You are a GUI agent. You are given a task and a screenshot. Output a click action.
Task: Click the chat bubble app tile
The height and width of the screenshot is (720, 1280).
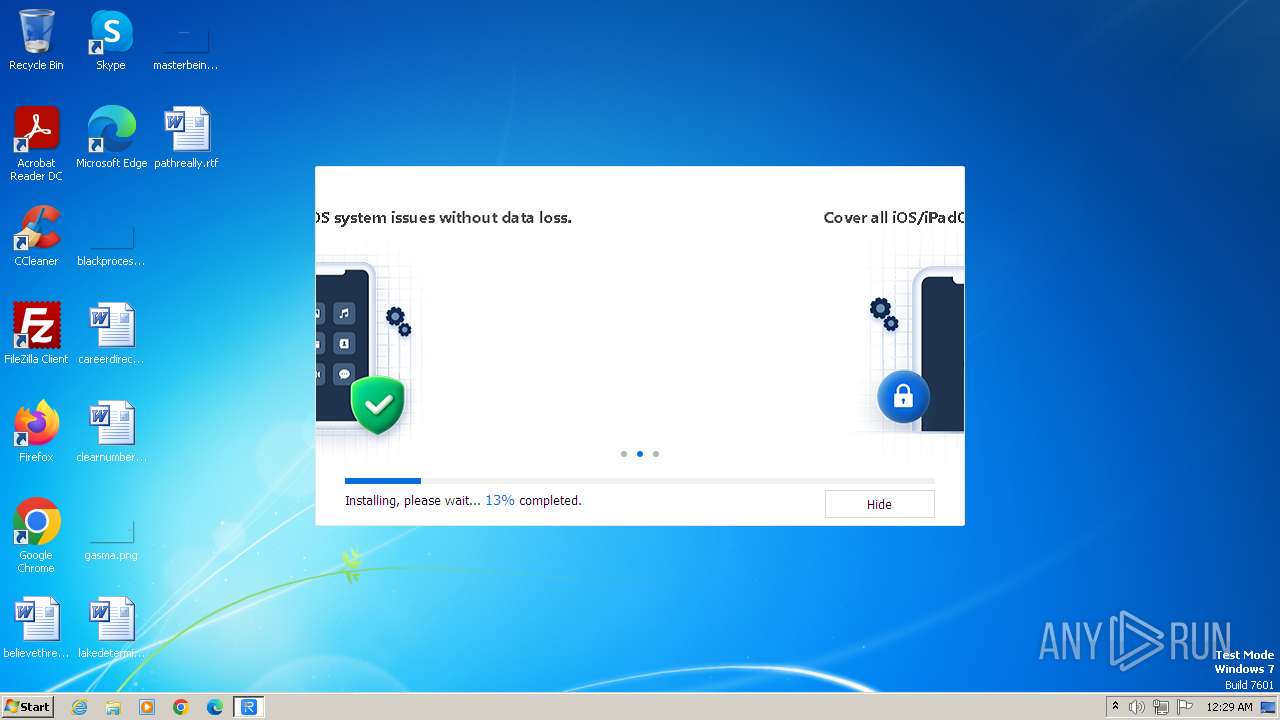point(344,374)
